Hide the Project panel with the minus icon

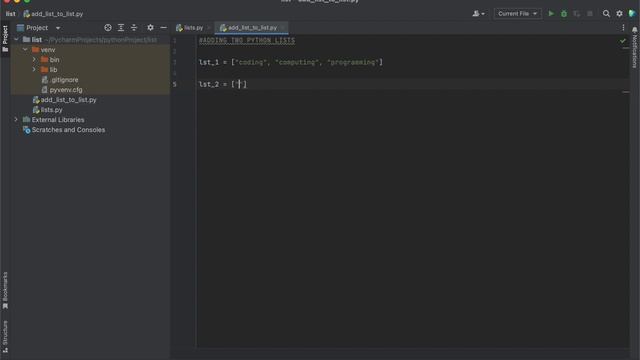coord(163,28)
